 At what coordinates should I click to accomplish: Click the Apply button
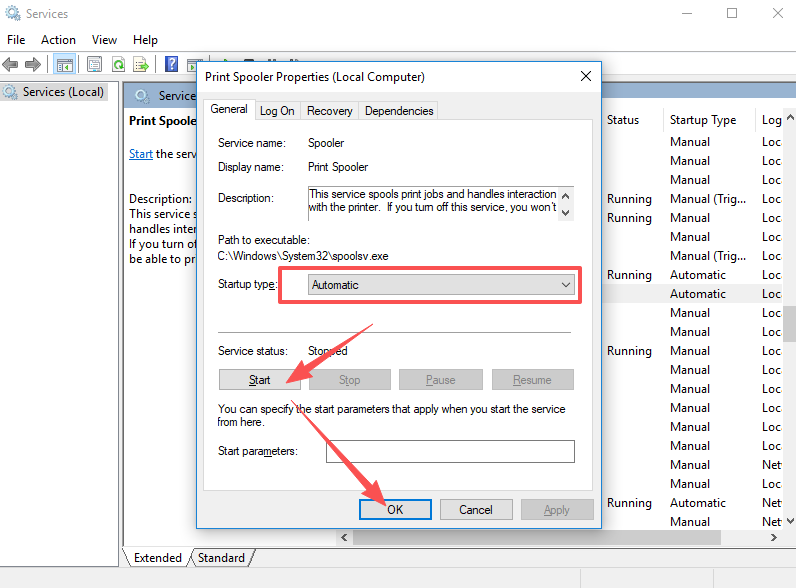(x=557, y=509)
